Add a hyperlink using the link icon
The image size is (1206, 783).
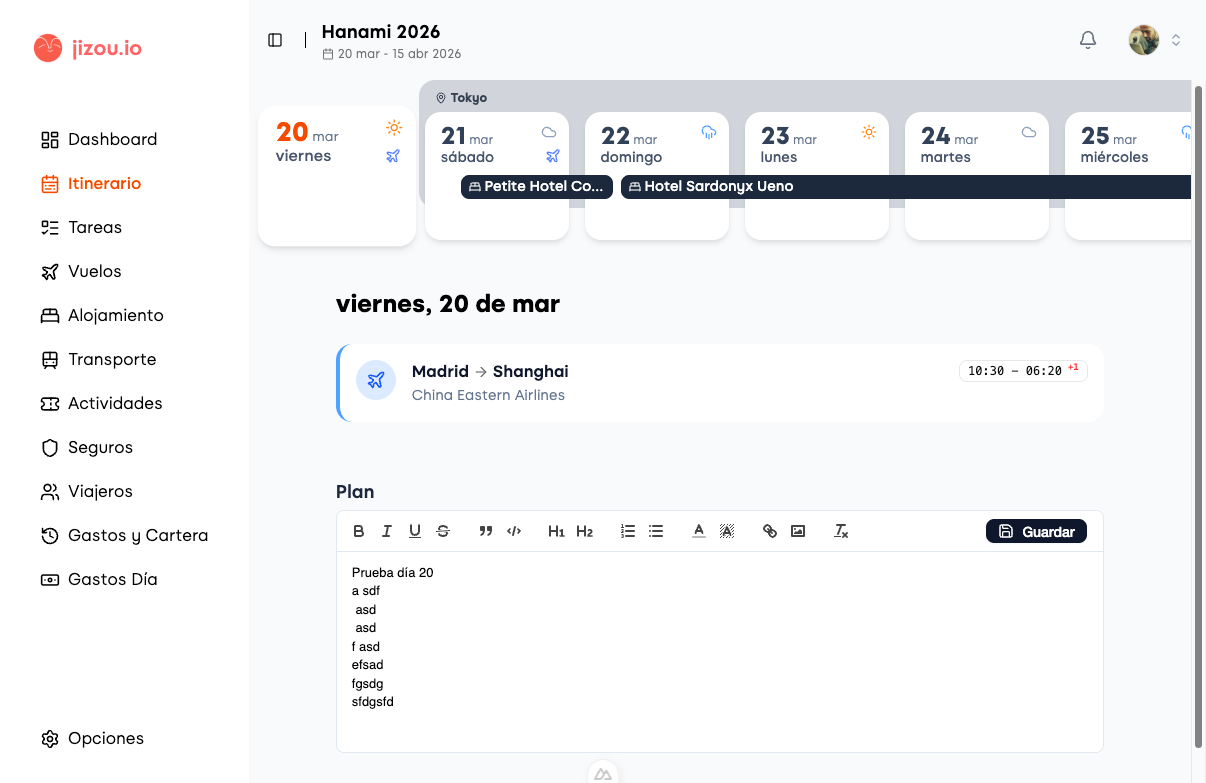click(769, 531)
